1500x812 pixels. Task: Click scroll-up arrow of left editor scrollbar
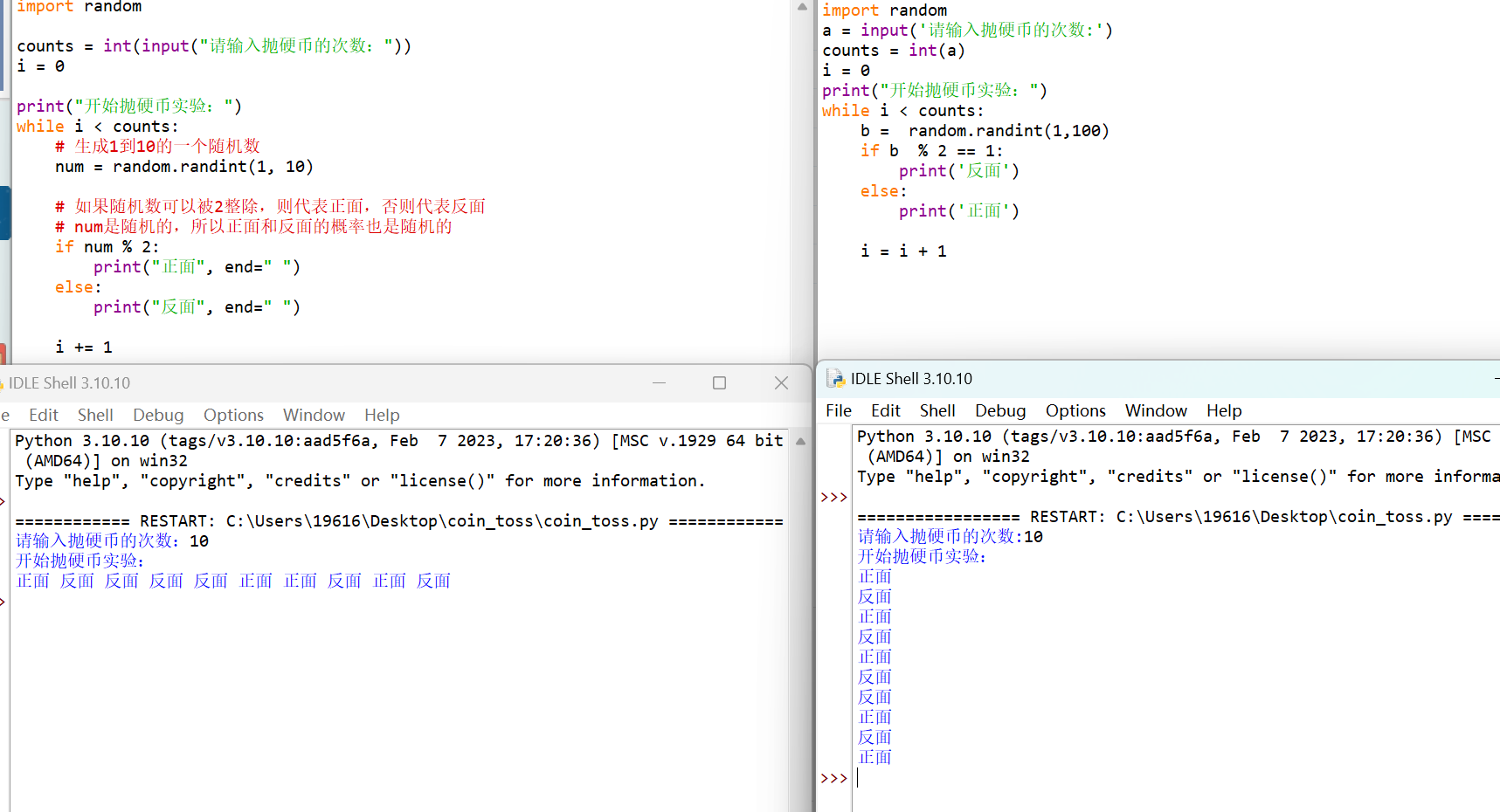click(x=802, y=6)
